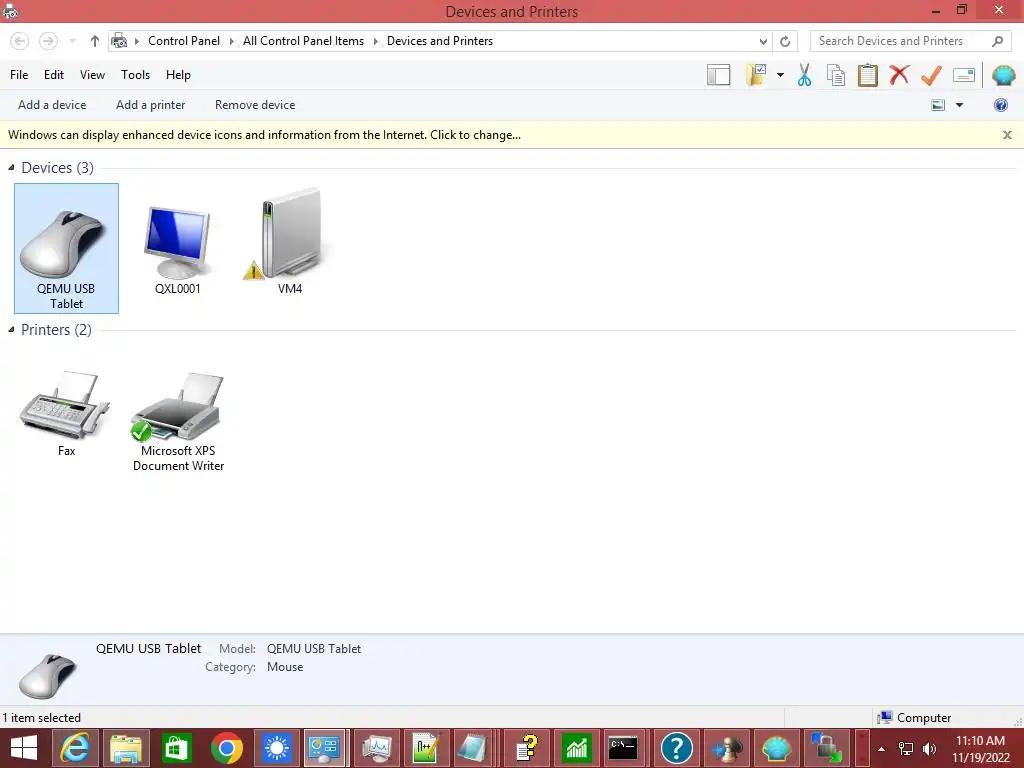Click the Computer status bar entry

click(914, 718)
